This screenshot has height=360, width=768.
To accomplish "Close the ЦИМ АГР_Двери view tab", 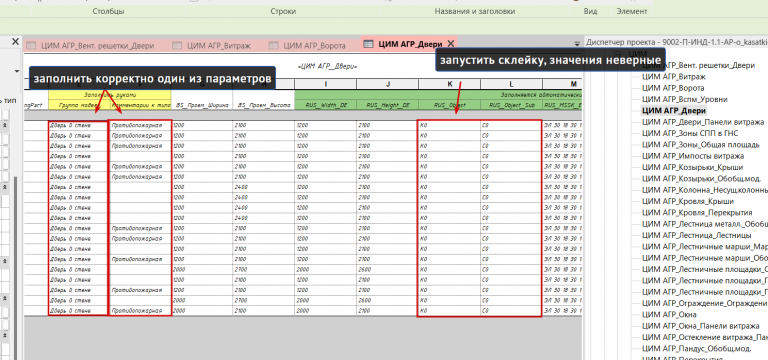I will click(451, 44).
